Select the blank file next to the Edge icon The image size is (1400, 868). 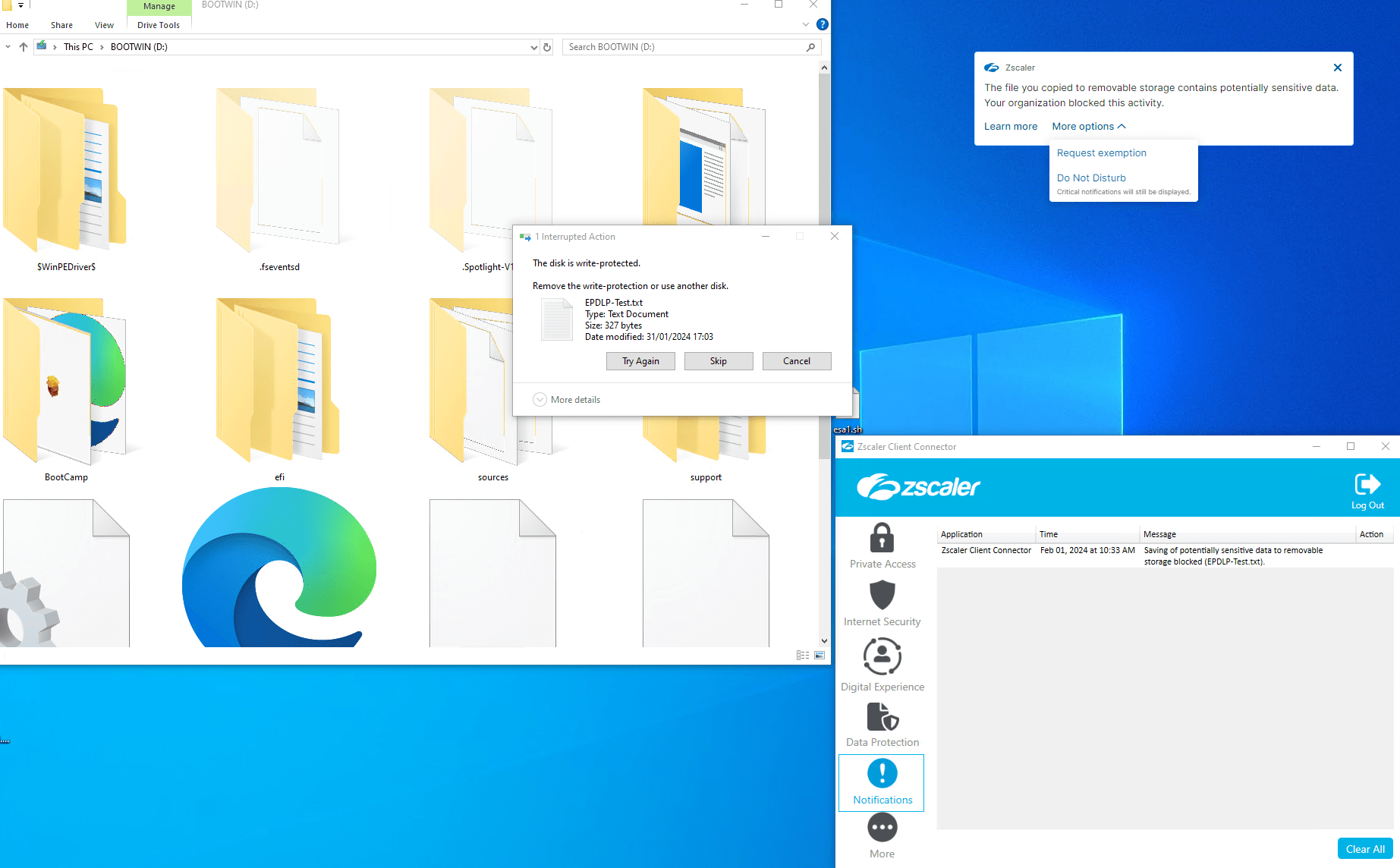[x=492, y=573]
